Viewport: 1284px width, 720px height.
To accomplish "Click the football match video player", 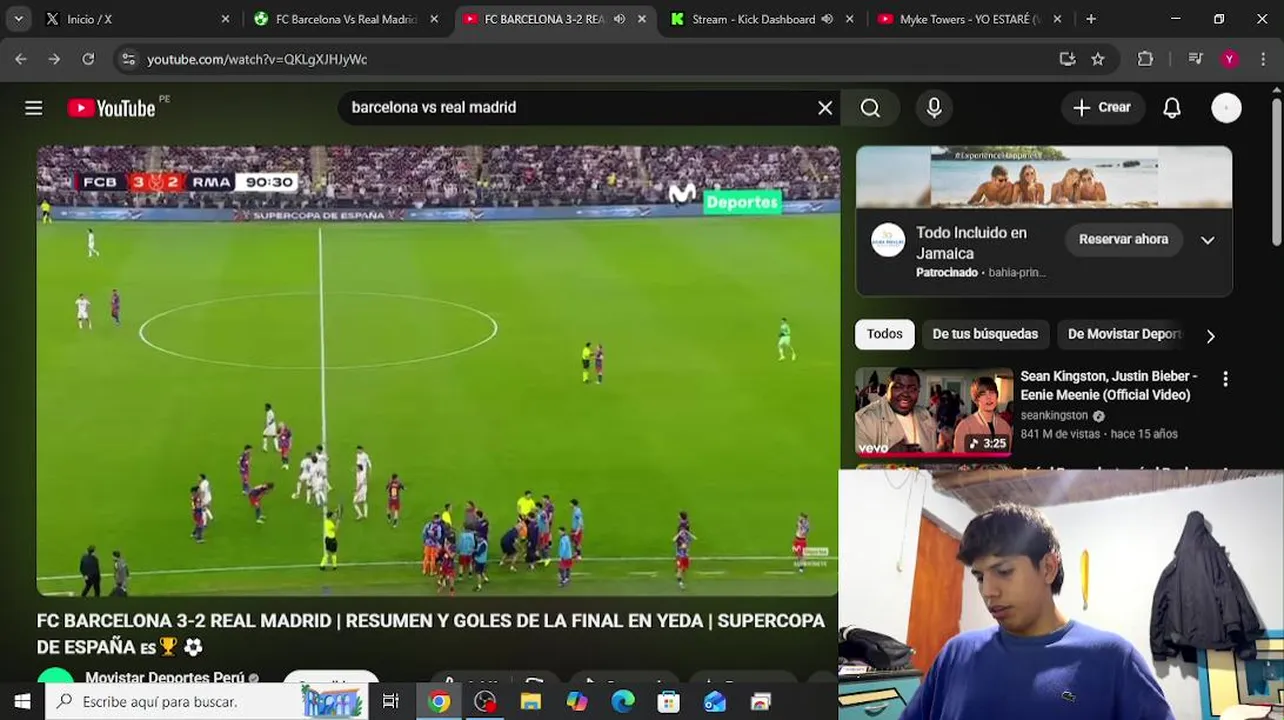I will pos(438,371).
